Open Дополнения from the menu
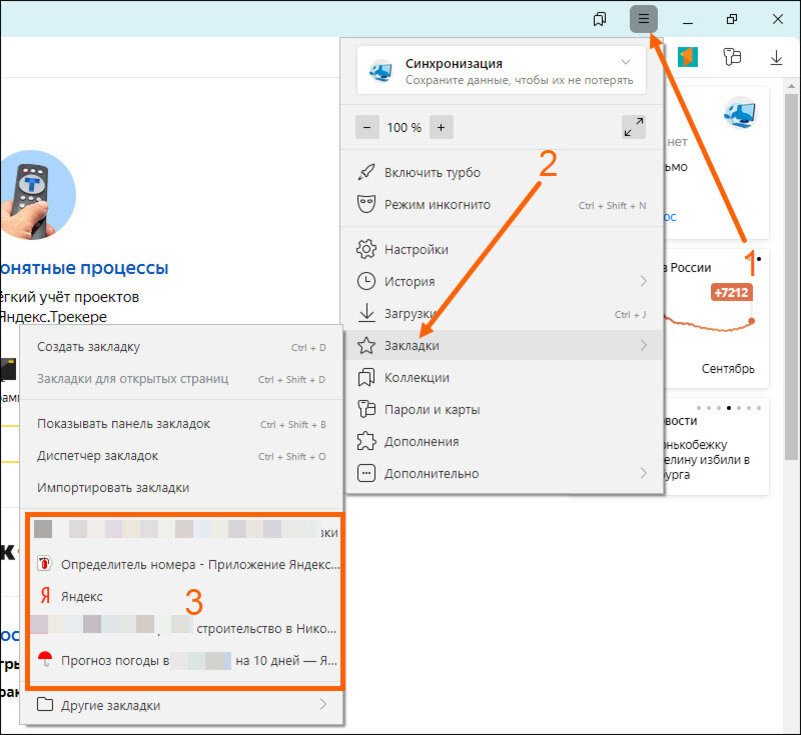This screenshot has height=735, width=801. click(x=502, y=441)
